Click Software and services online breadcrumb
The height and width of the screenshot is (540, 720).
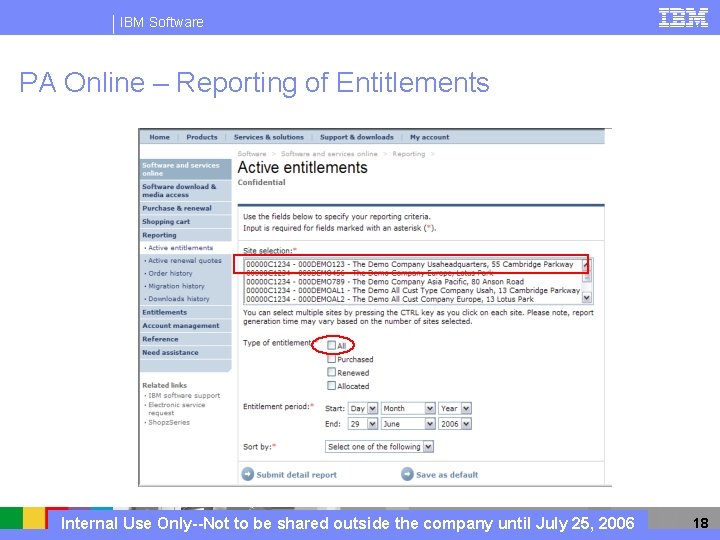(329, 154)
